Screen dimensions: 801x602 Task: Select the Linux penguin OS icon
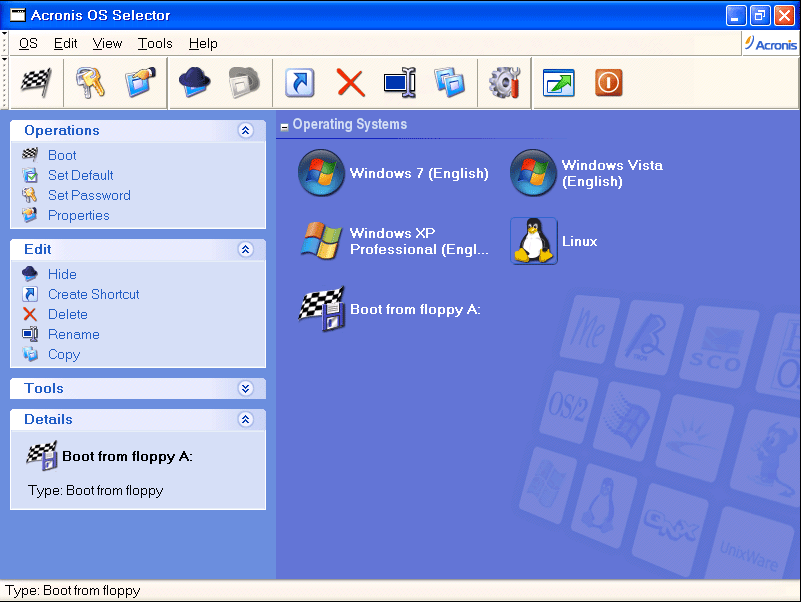534,241
